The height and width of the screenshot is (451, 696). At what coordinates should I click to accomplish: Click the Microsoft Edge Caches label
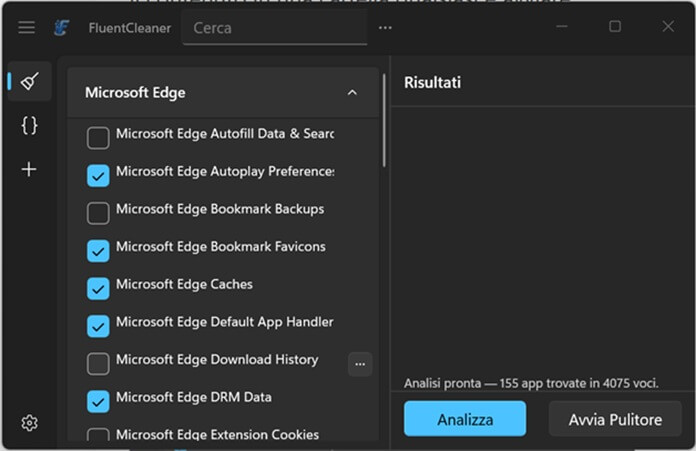[184, 285]
